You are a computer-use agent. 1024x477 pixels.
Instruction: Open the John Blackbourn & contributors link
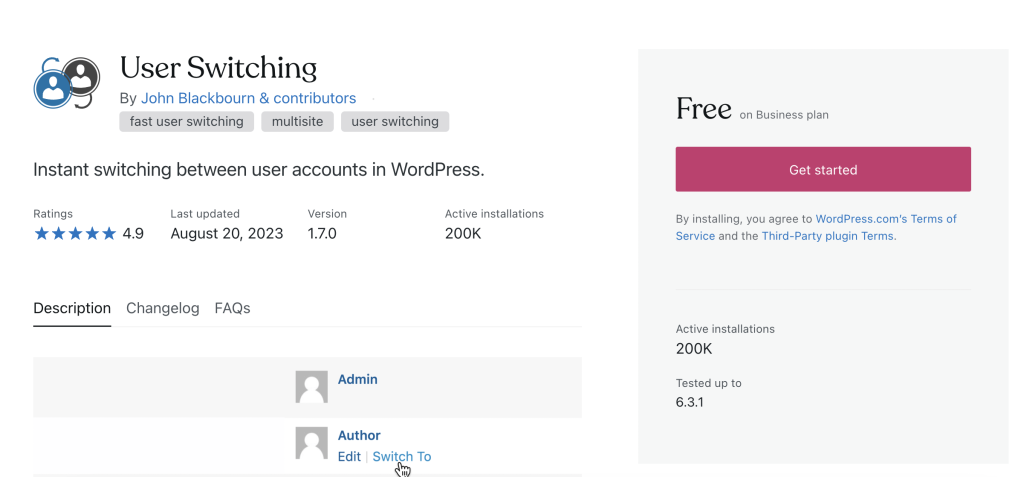(x=248, y=98)
